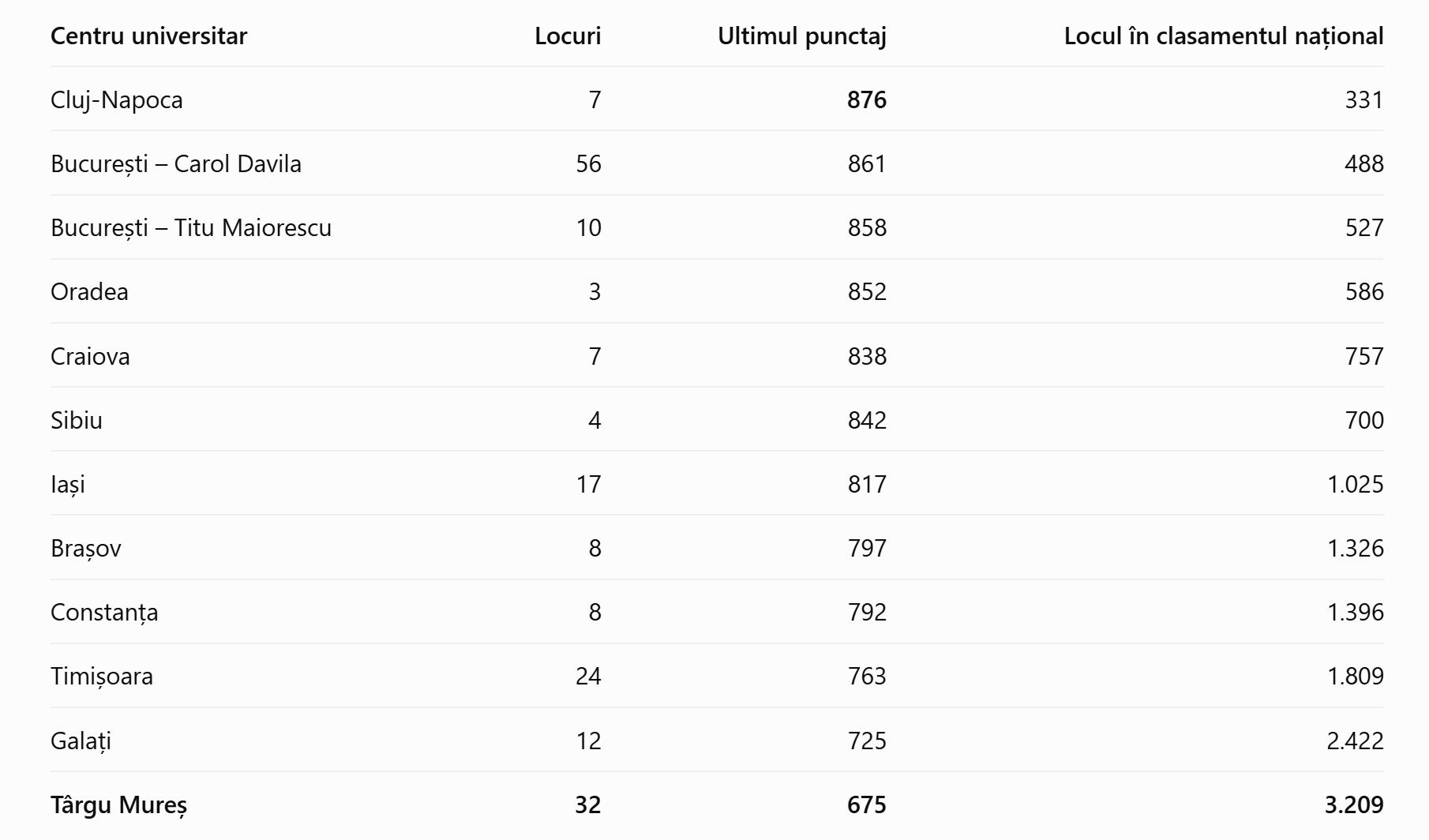Click București – Titu Maiorescu cell
Screen dimensions: 1429x840
[x=191, y=228]
